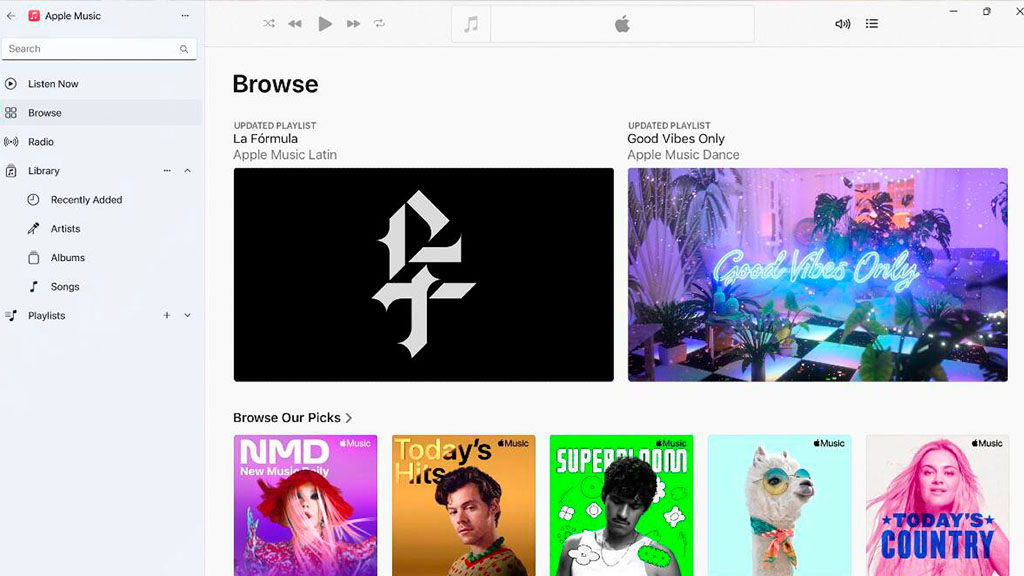Focus the Search field

(x=99, y=49)
